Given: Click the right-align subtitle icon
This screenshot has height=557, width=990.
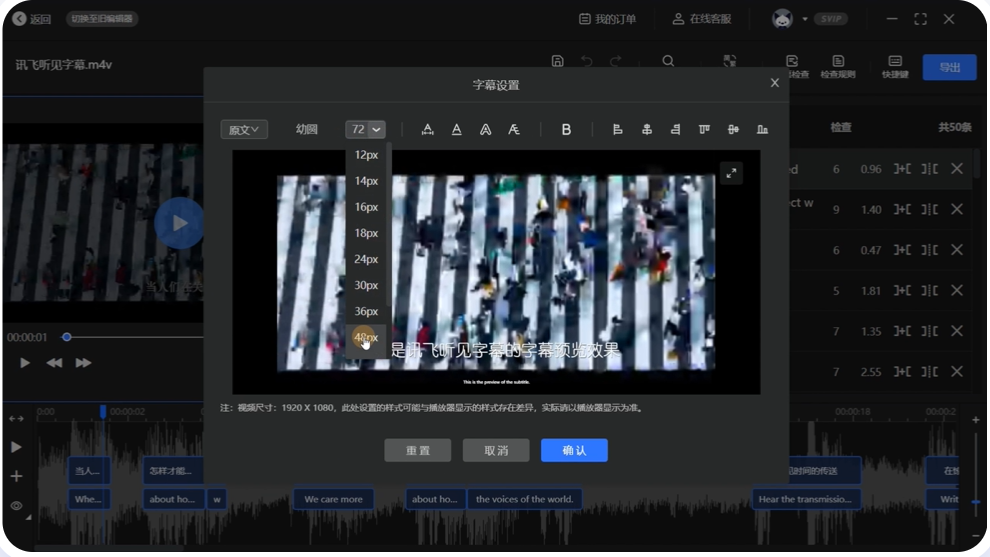Looking at the screenshot, I should pos(676,129).
